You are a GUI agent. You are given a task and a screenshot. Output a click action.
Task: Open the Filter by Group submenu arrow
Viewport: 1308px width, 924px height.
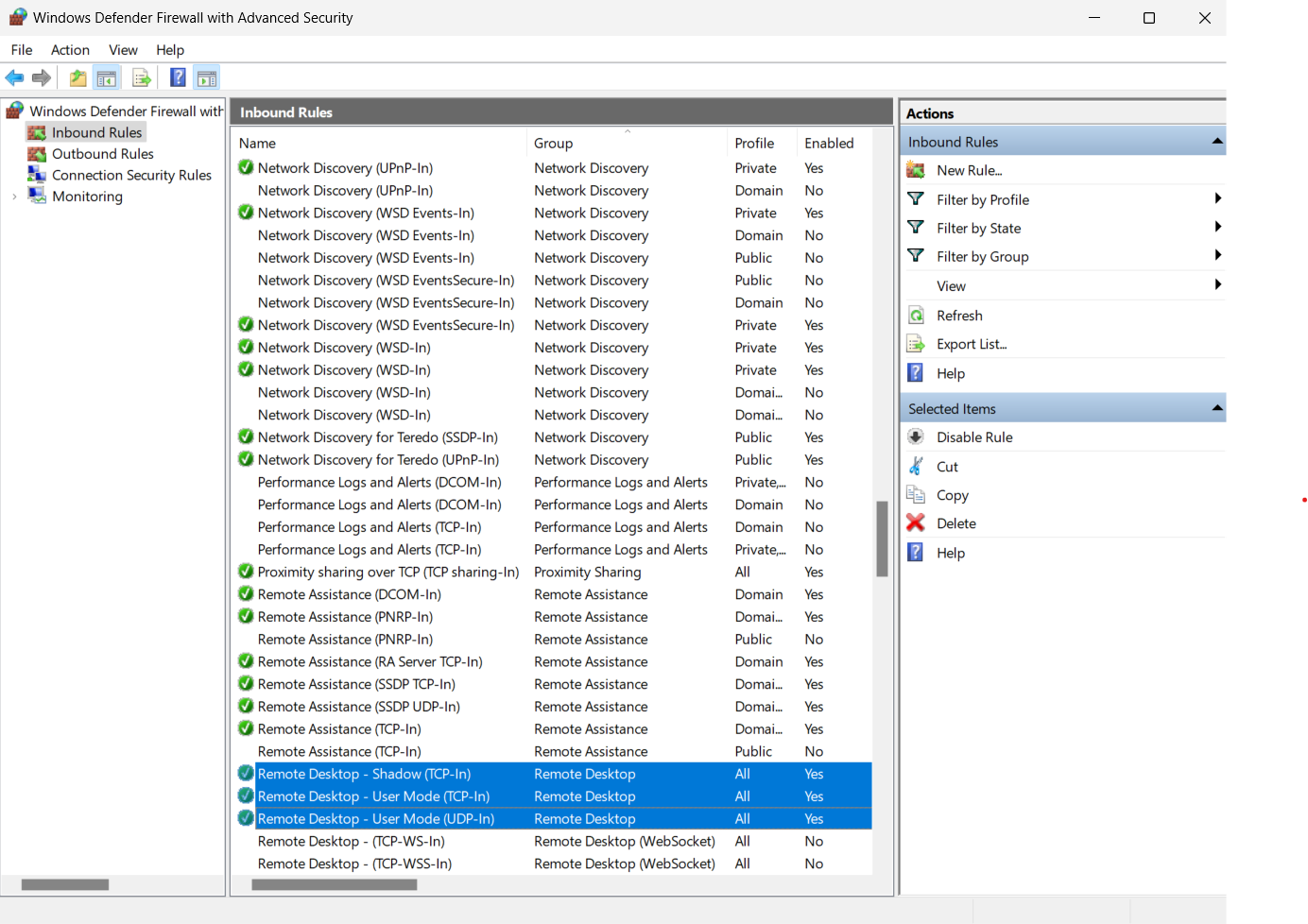point(1217,255)
